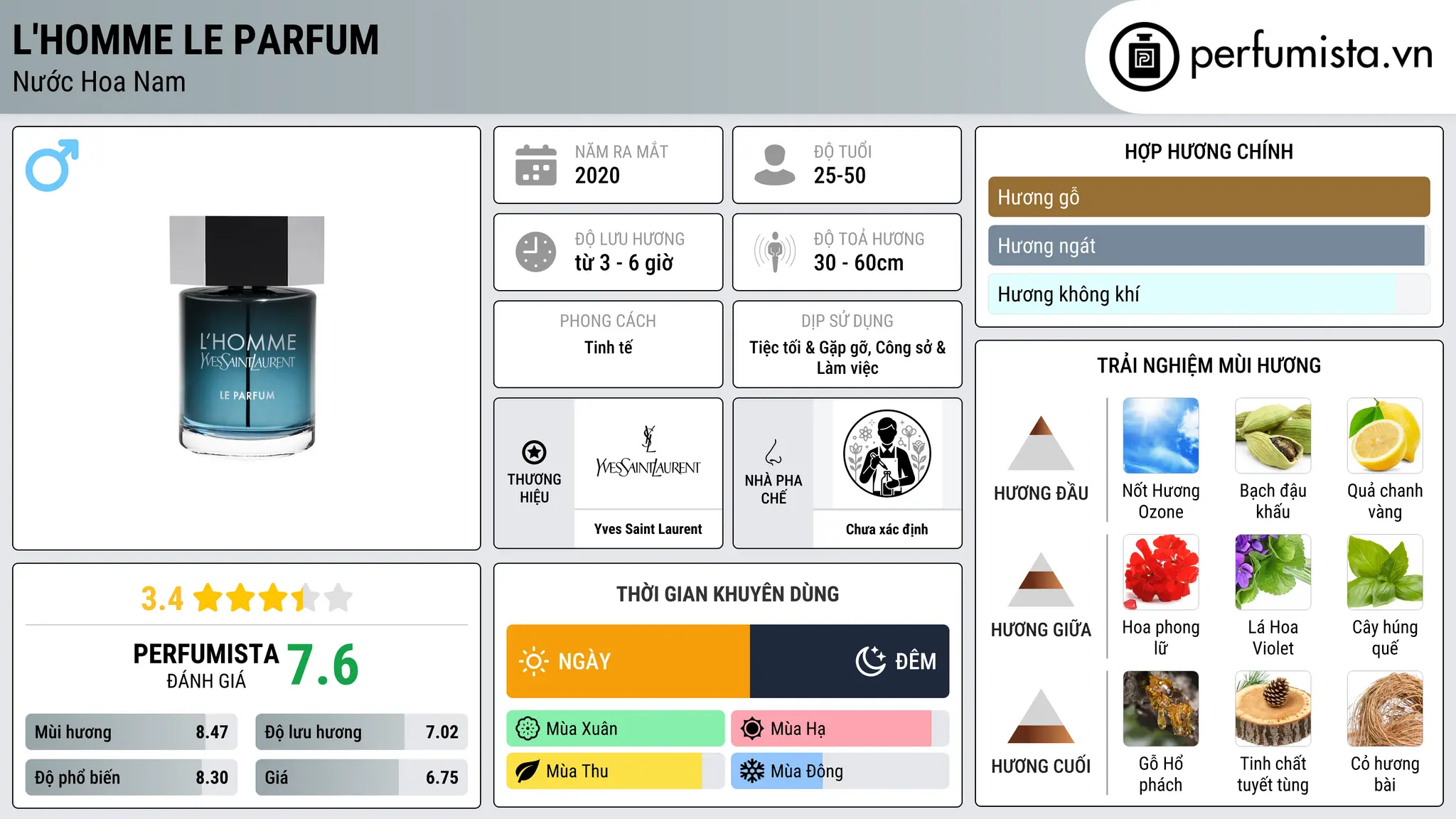
Task: Click the base-note pyramid icon above Hương cuối
Action: [x=1041, y=716]
